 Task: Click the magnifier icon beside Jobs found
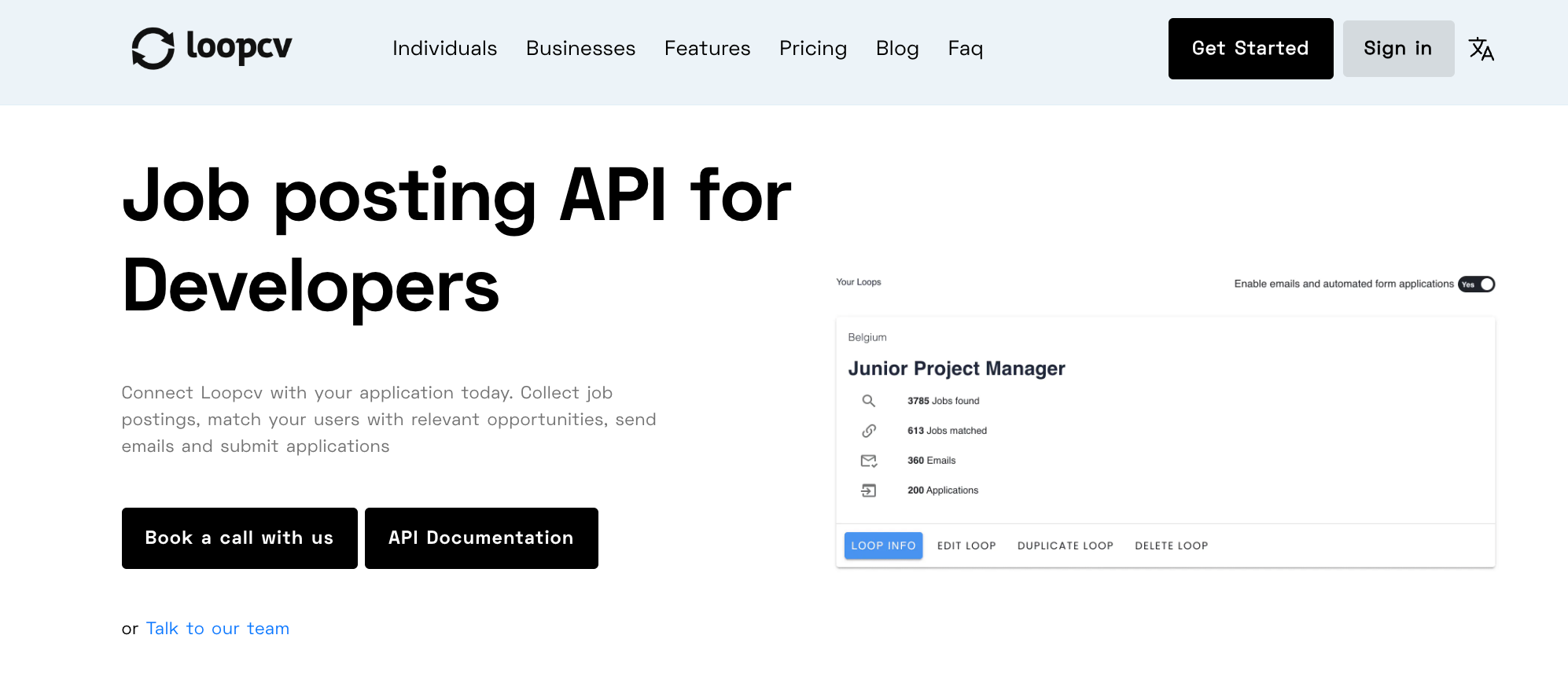(868, 401)
